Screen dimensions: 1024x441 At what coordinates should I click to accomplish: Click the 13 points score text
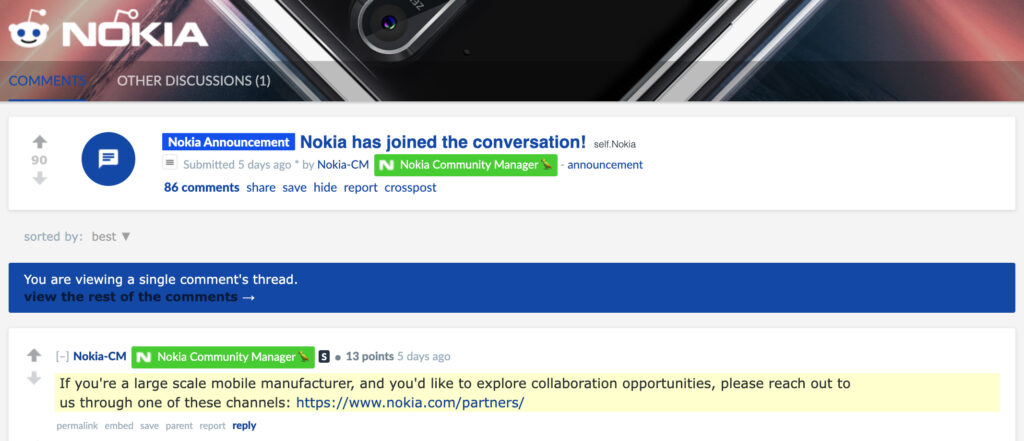[x=370, y=357]
